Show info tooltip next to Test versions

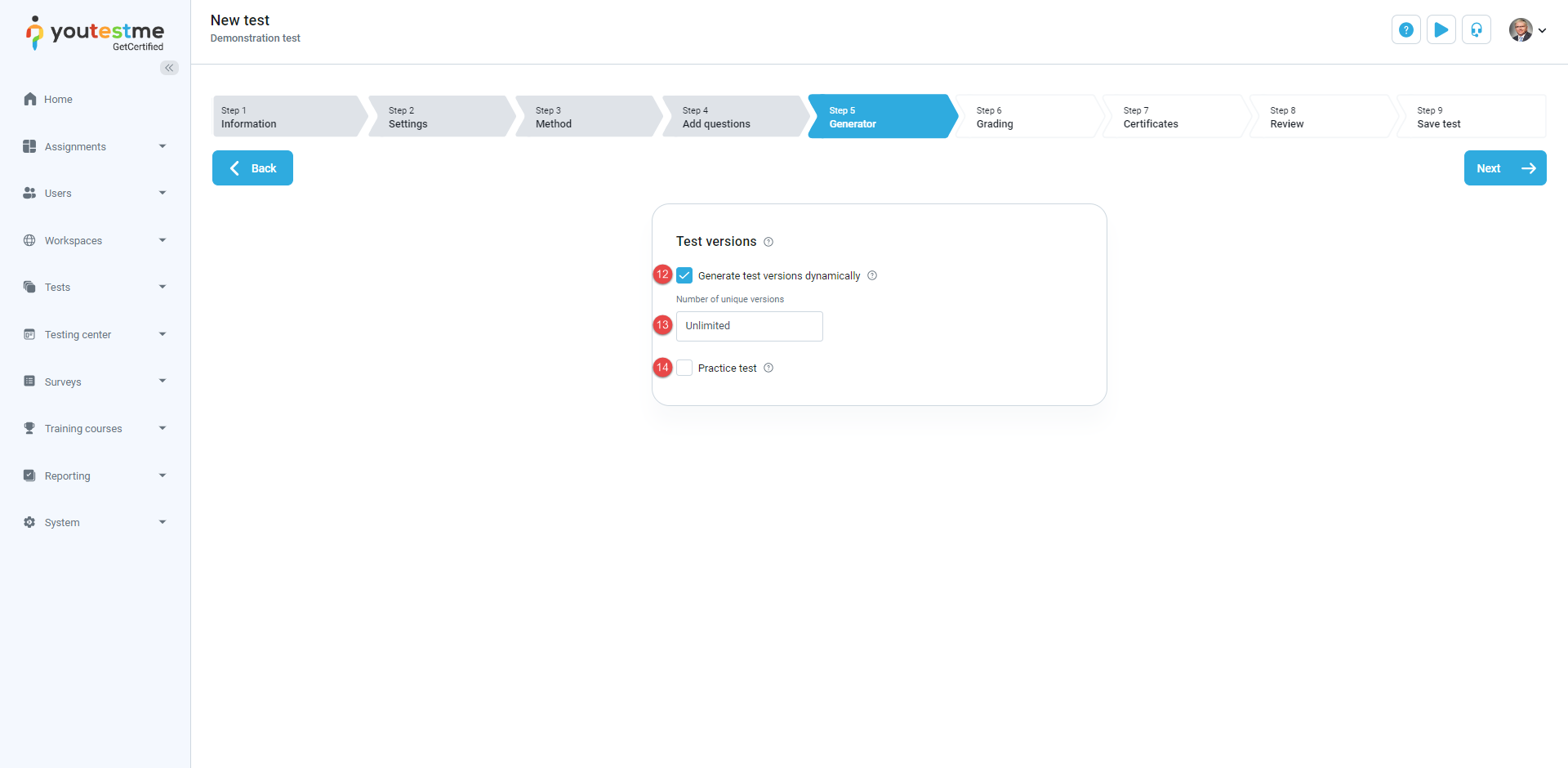[x=768, y=242]
